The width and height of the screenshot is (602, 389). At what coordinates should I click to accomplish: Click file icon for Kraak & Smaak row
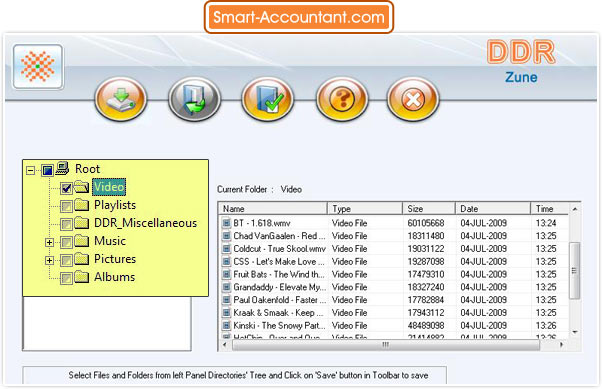pos(227,313)
